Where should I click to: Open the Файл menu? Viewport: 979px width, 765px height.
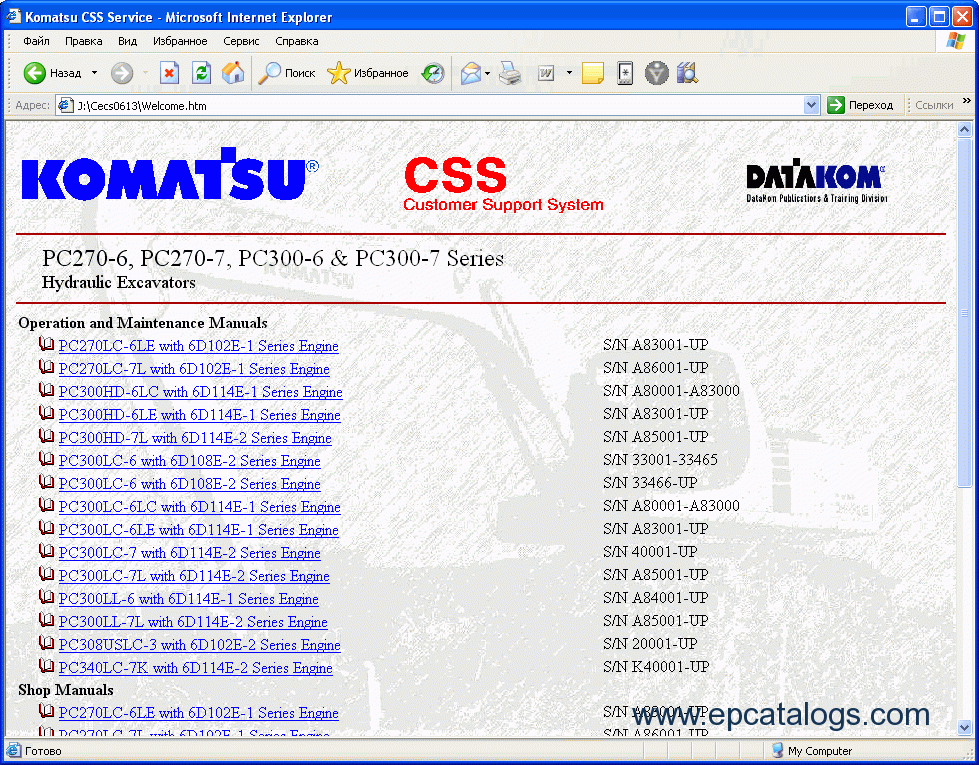pyautogui.click(x=36, y=41)
